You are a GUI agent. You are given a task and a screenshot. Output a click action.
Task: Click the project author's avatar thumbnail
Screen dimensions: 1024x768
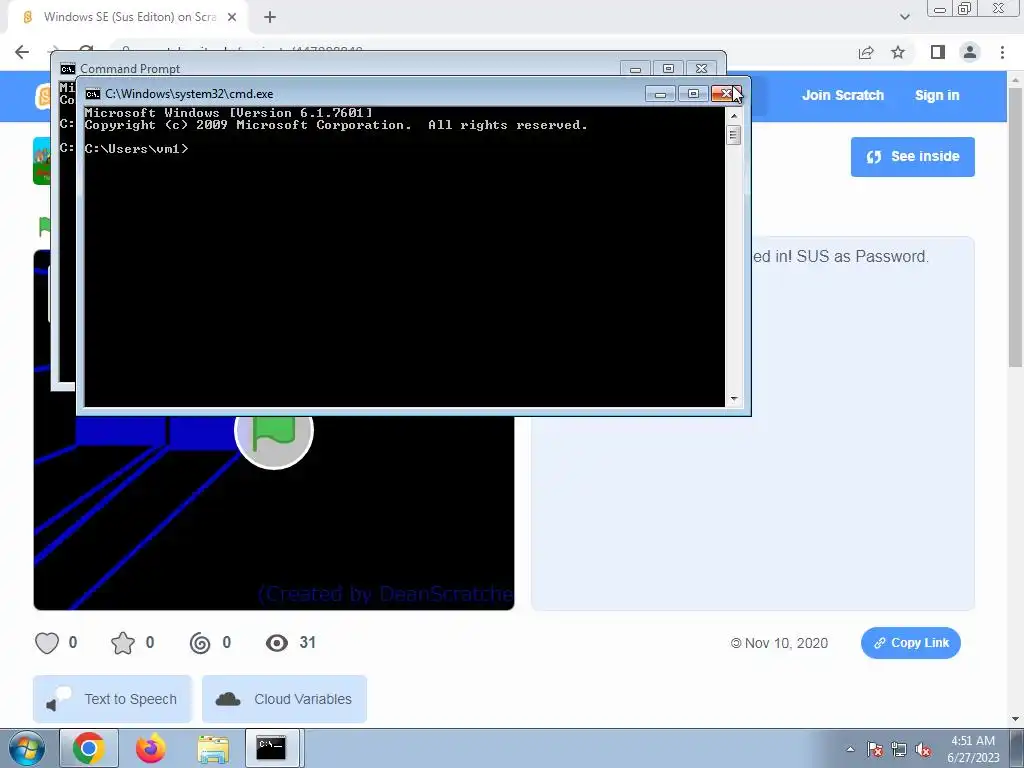pyautogui.click(x=41, y=161)
